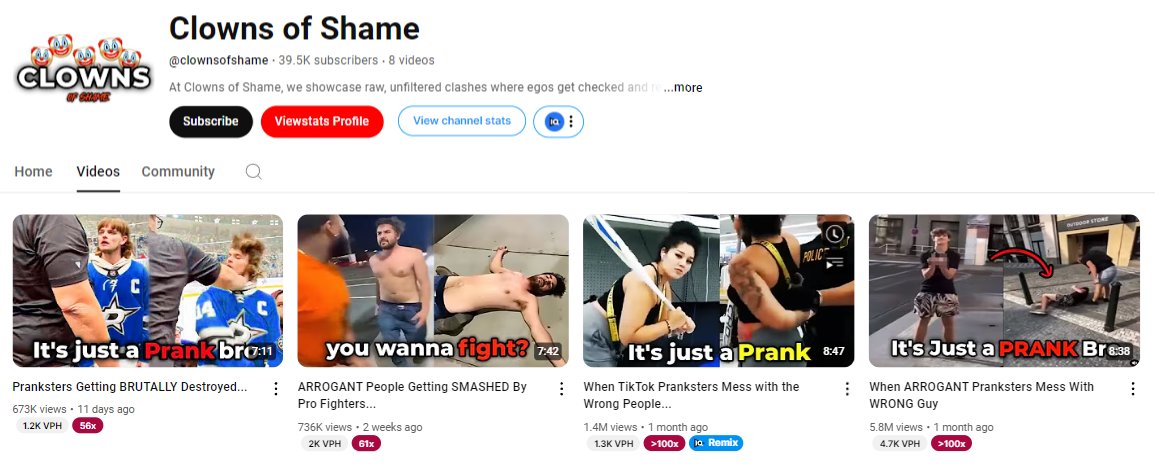
Task: Open the "you wanna fight?" video thumbnail
Action: click(433, 291)
